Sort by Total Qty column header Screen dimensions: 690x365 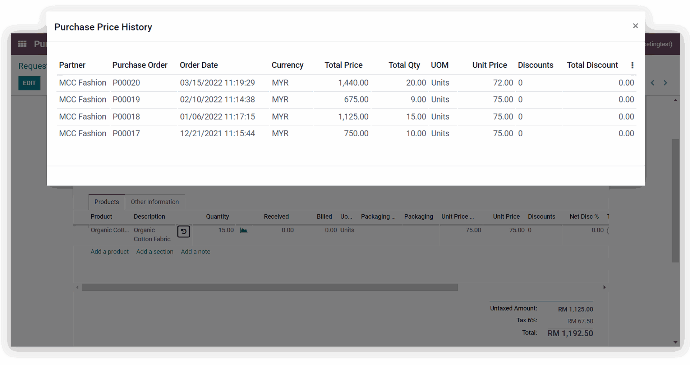click(404, 65)
